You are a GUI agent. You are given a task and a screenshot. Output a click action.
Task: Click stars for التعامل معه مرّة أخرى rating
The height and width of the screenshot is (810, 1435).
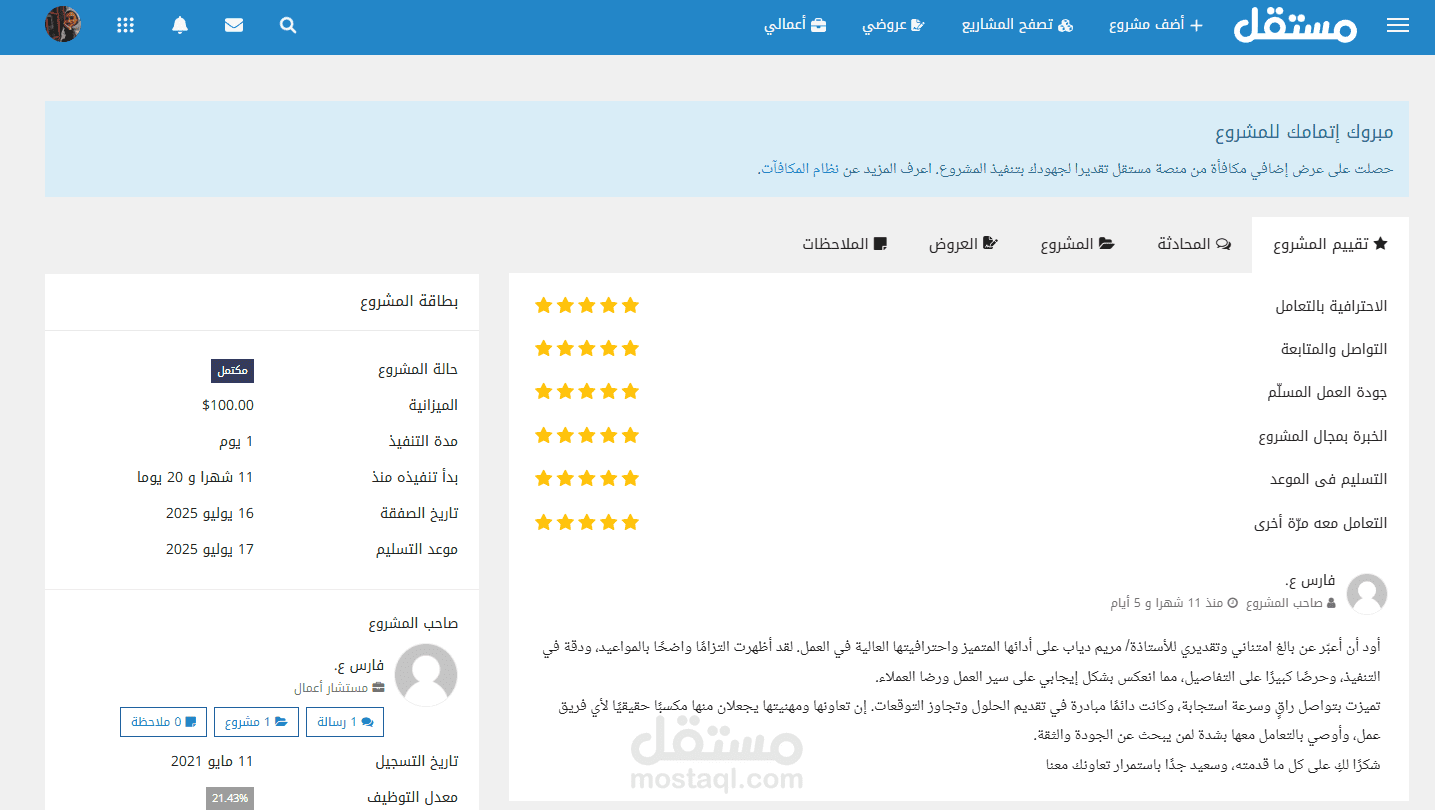(587, 522)
